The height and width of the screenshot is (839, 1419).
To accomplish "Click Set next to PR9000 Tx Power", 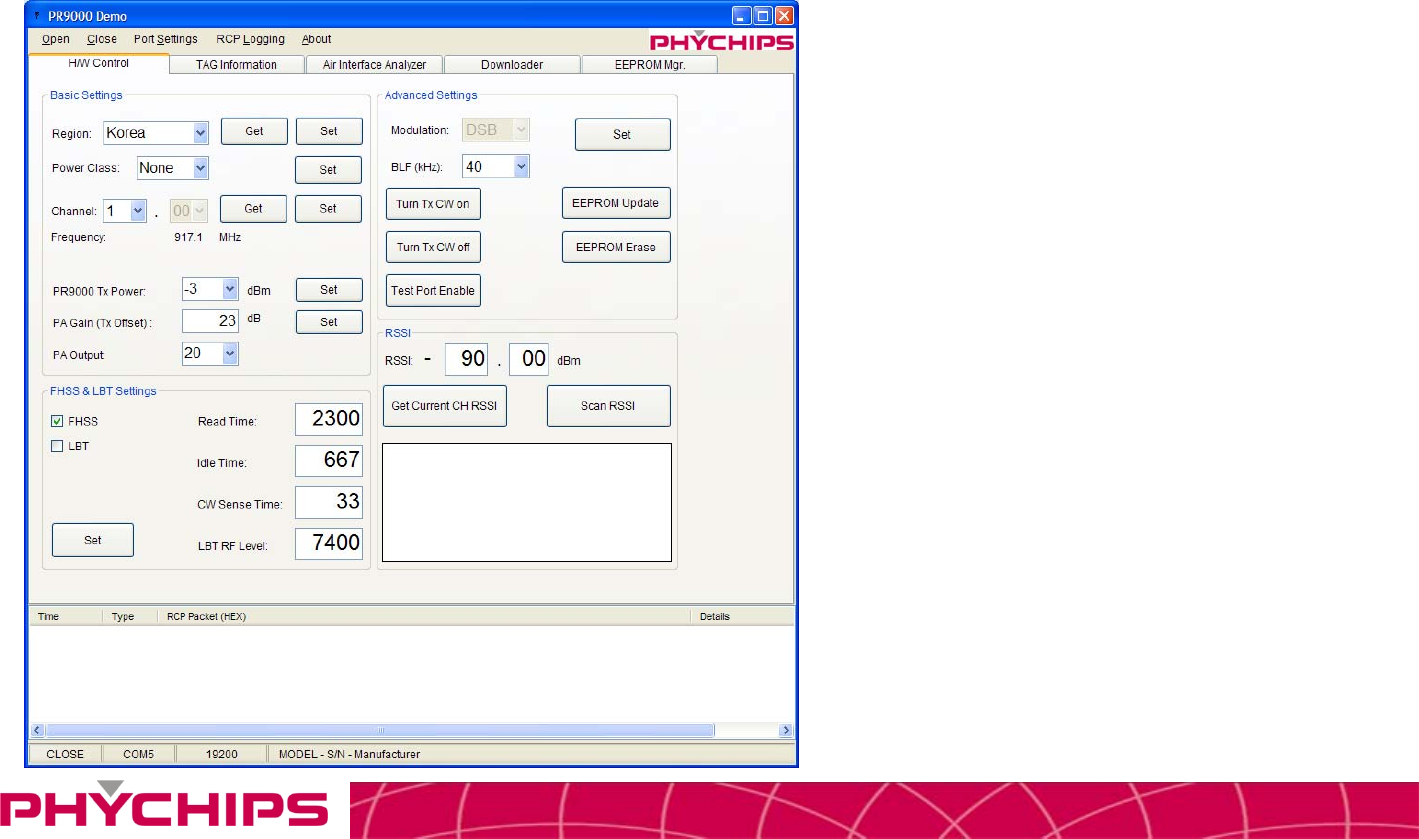I will pos(329,290).
